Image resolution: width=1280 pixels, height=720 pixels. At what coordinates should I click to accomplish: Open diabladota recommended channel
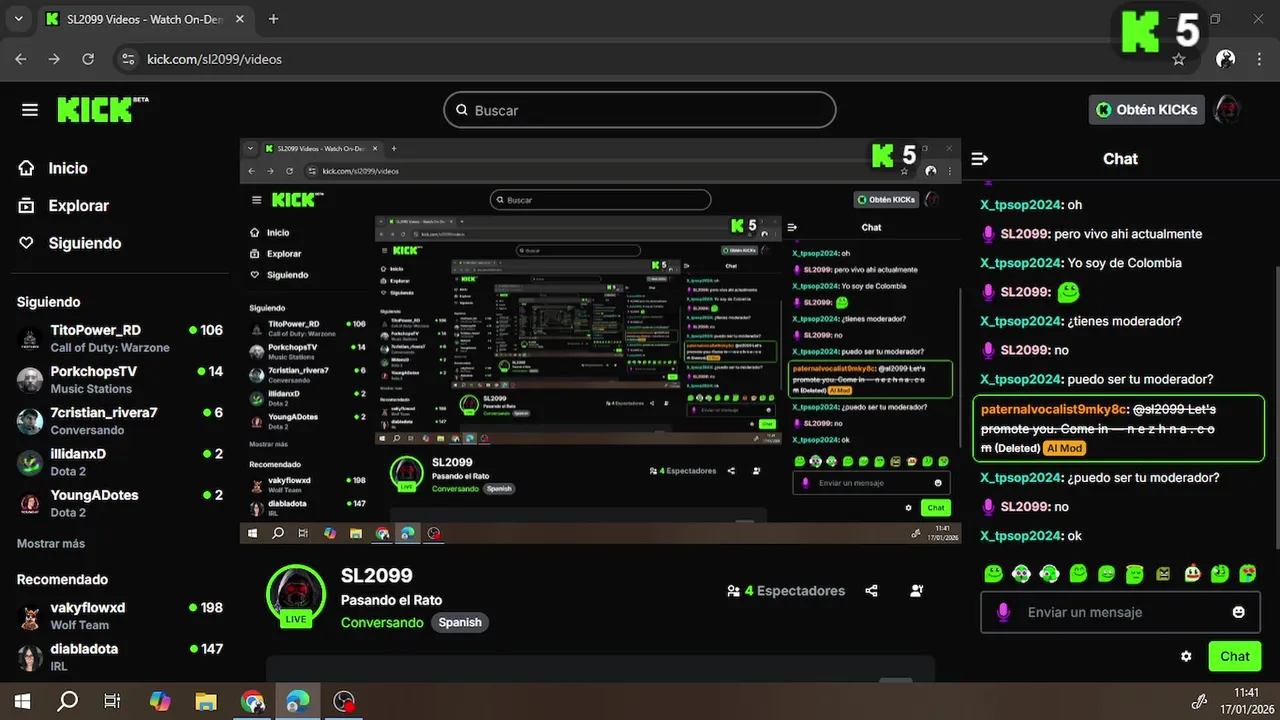click(x=120, y=657)
